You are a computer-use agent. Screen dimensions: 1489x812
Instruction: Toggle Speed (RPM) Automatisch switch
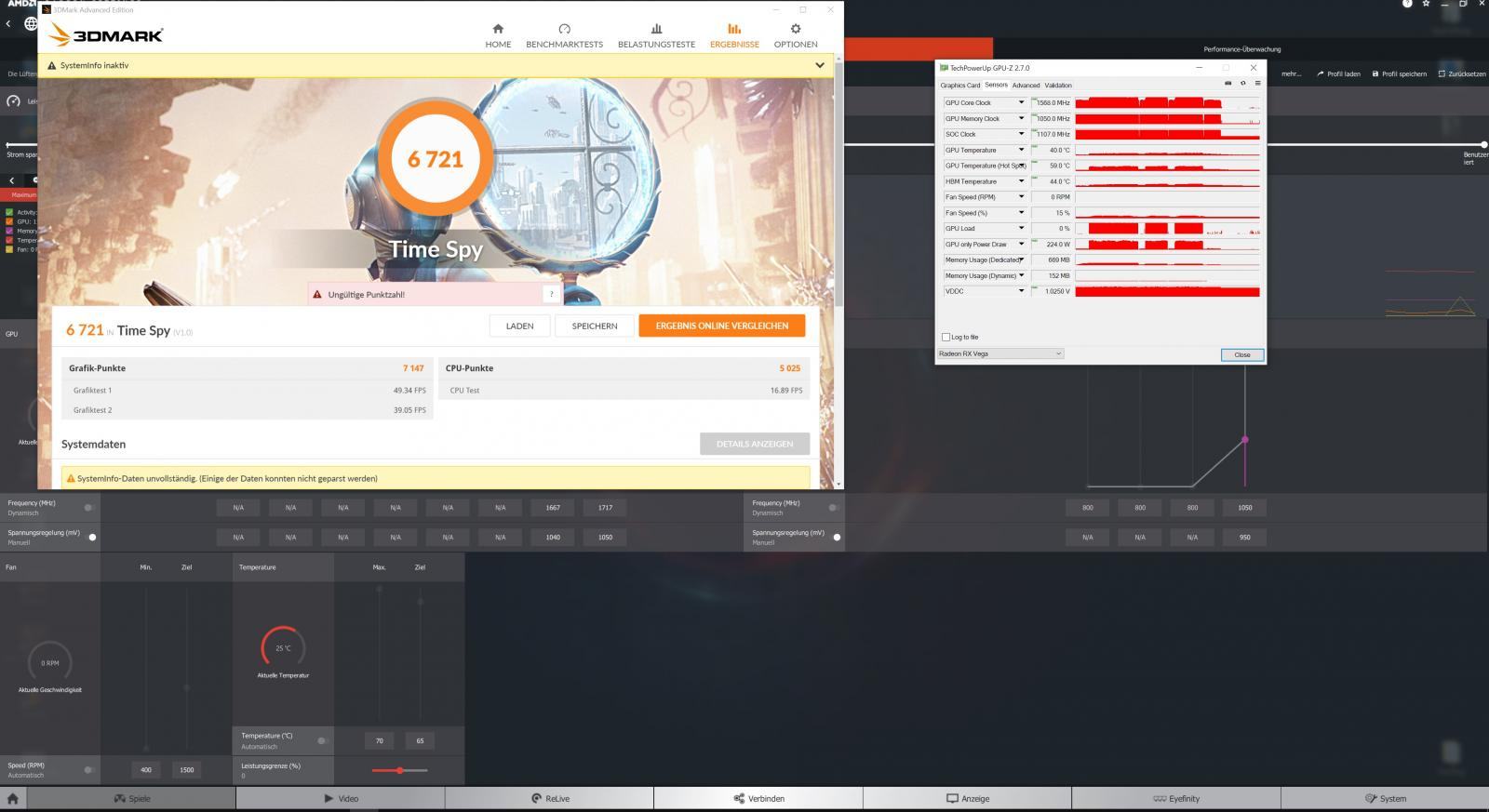[89, 769]
